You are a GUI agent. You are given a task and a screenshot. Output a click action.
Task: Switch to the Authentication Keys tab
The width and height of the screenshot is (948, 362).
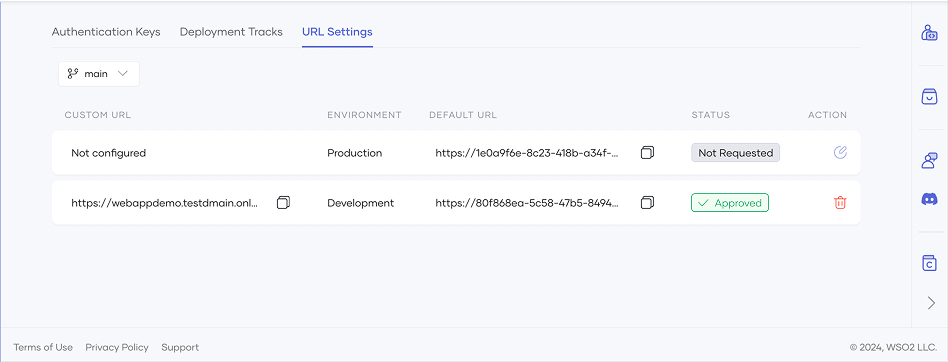(x=106, y=32)
